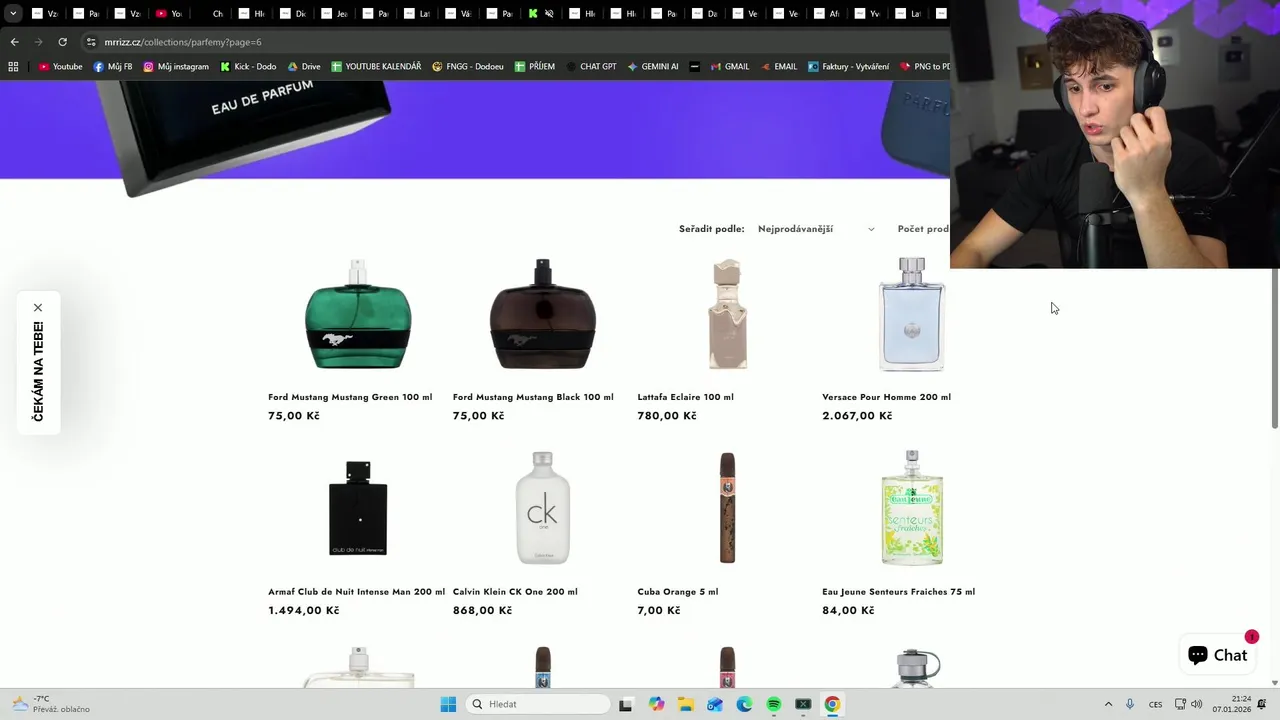Expand the browser tab search dropdown
1280x720 pixels.
tap(13, 14)
